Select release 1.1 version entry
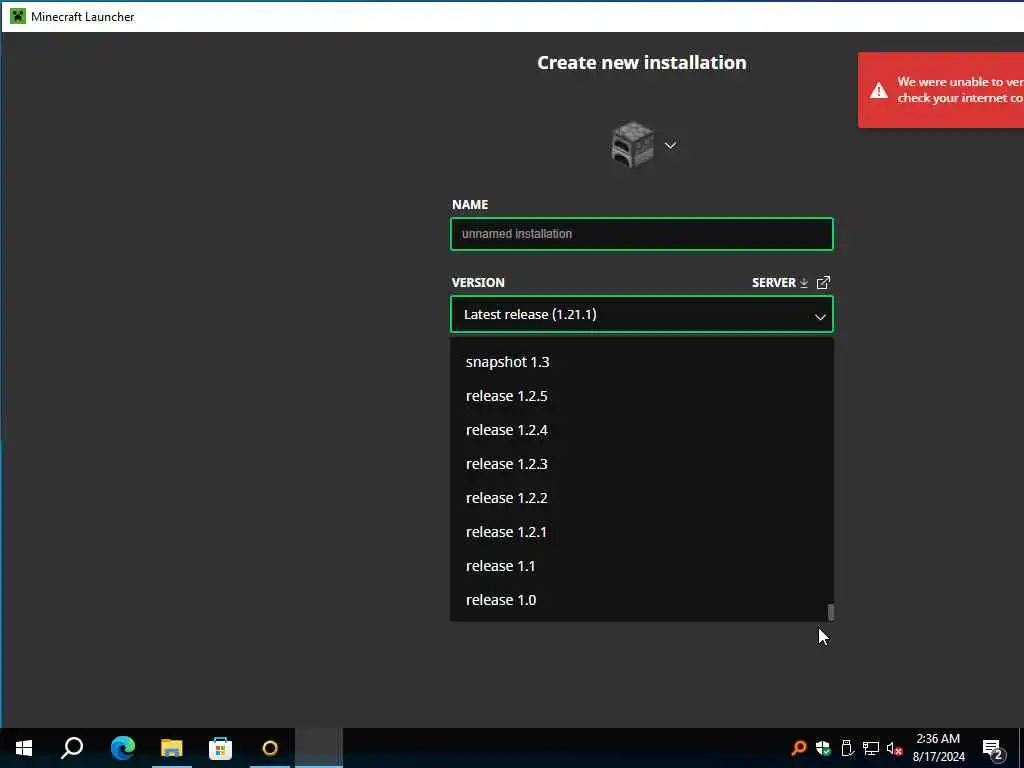Viewport: 1024px width, 768px height. click(x=641, y=566)
